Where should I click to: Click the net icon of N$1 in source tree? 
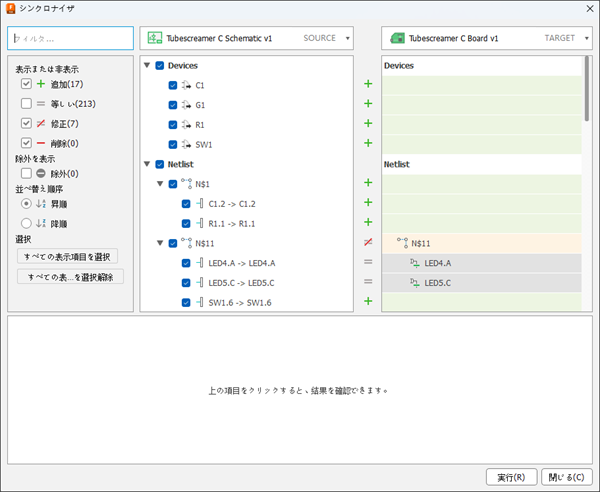[x=187, y=184]
